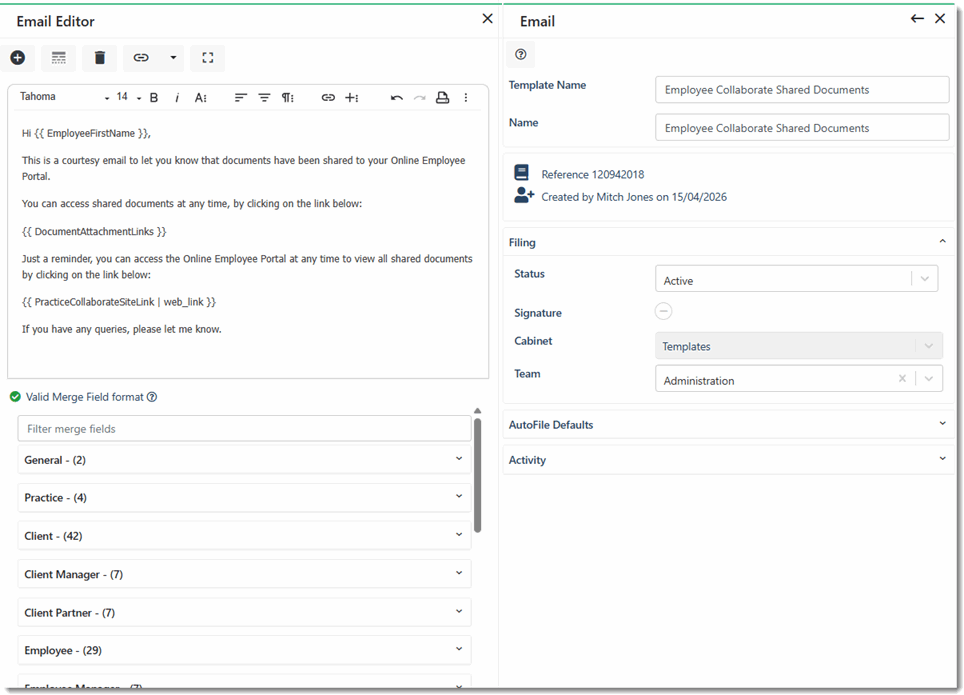Click the undo icon
964x695 pixels.
[x=397, y=98]
